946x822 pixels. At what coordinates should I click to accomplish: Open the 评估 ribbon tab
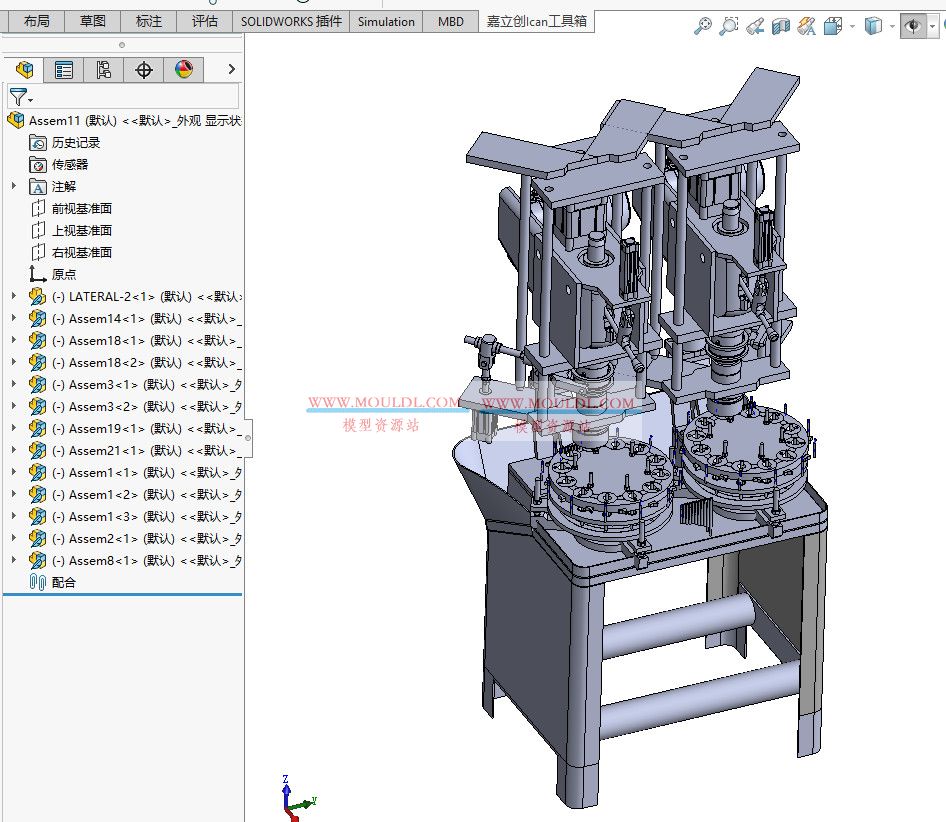pos(204,21)
